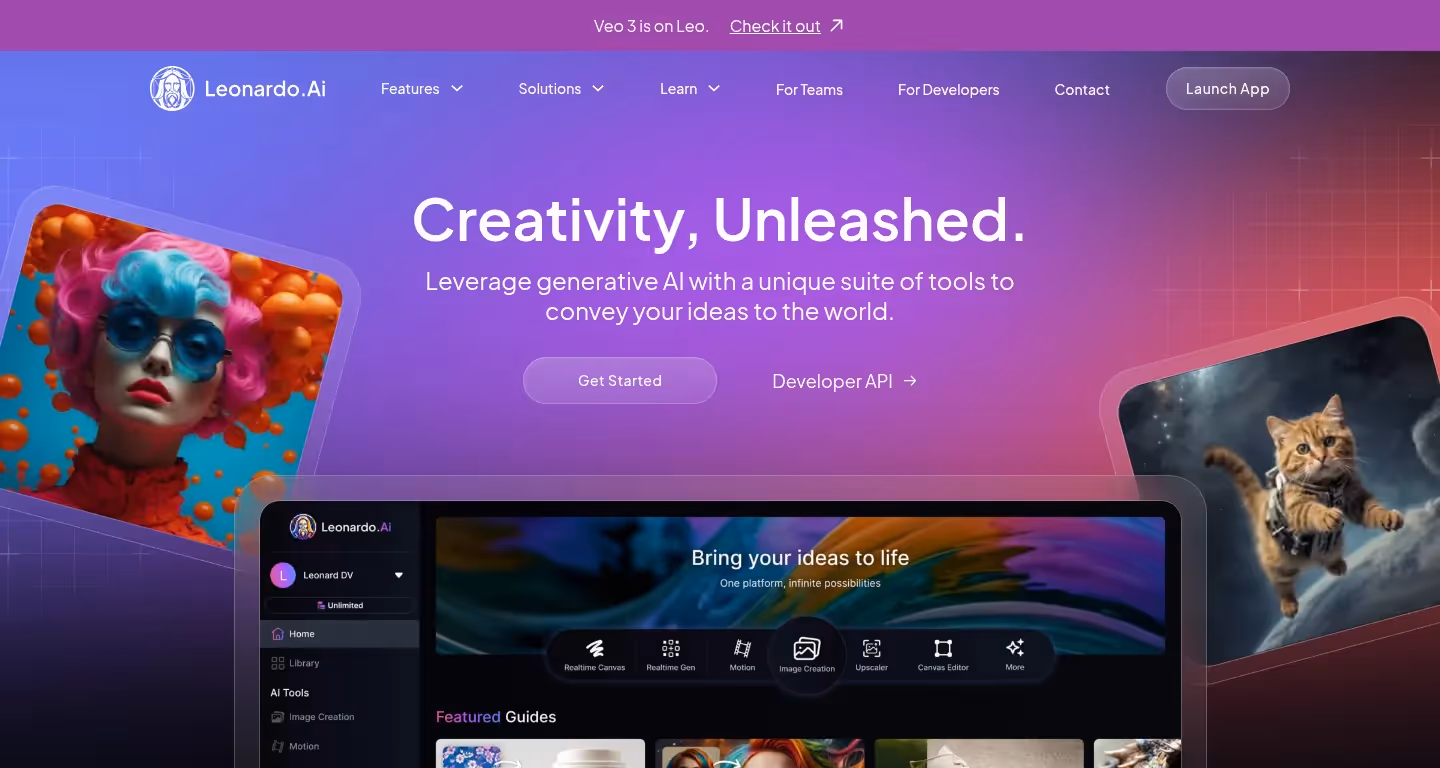Select Image Creation text in sidebar

[322, 717]
